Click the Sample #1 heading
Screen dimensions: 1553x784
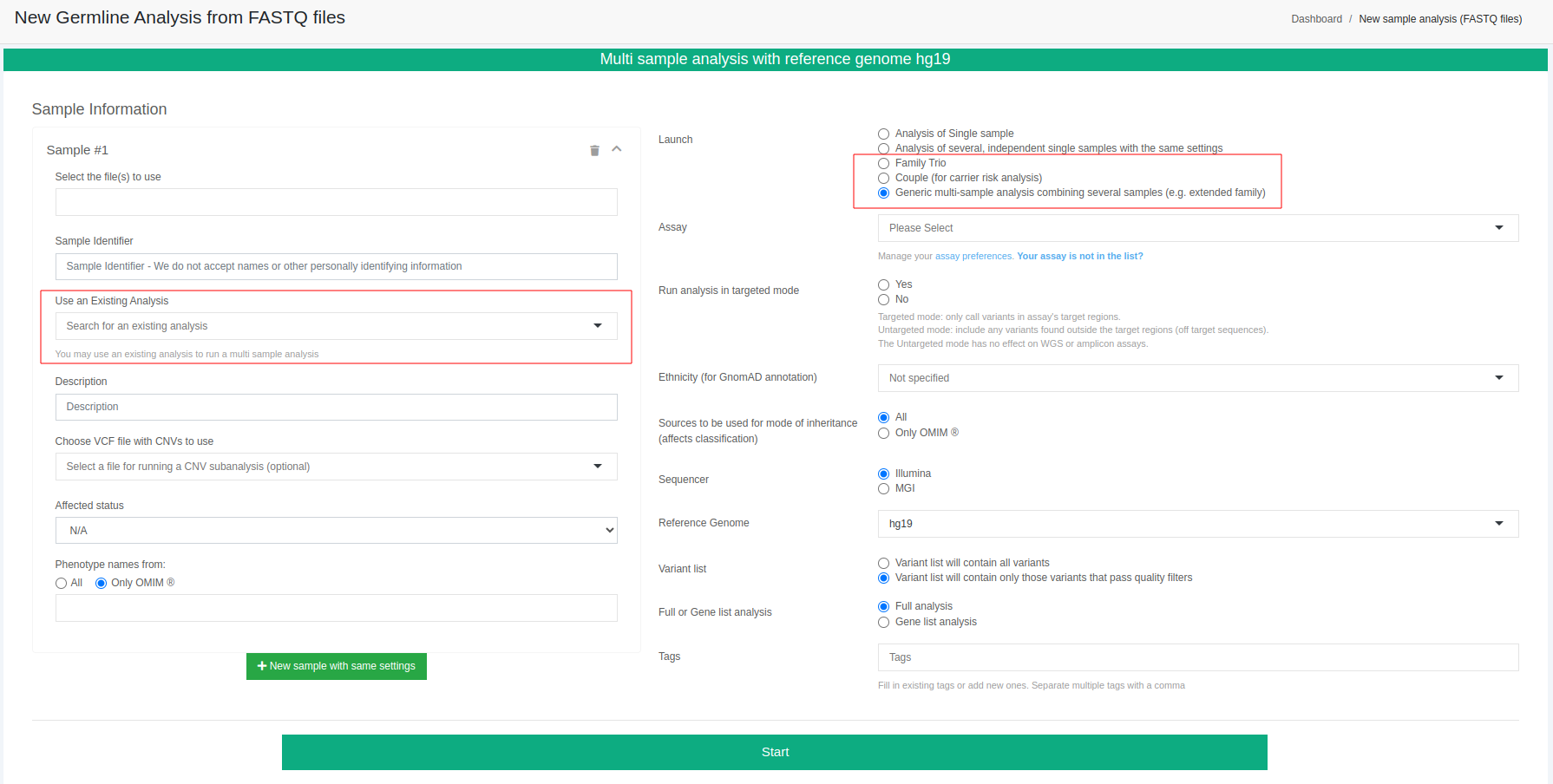click(x=77, y=150)
